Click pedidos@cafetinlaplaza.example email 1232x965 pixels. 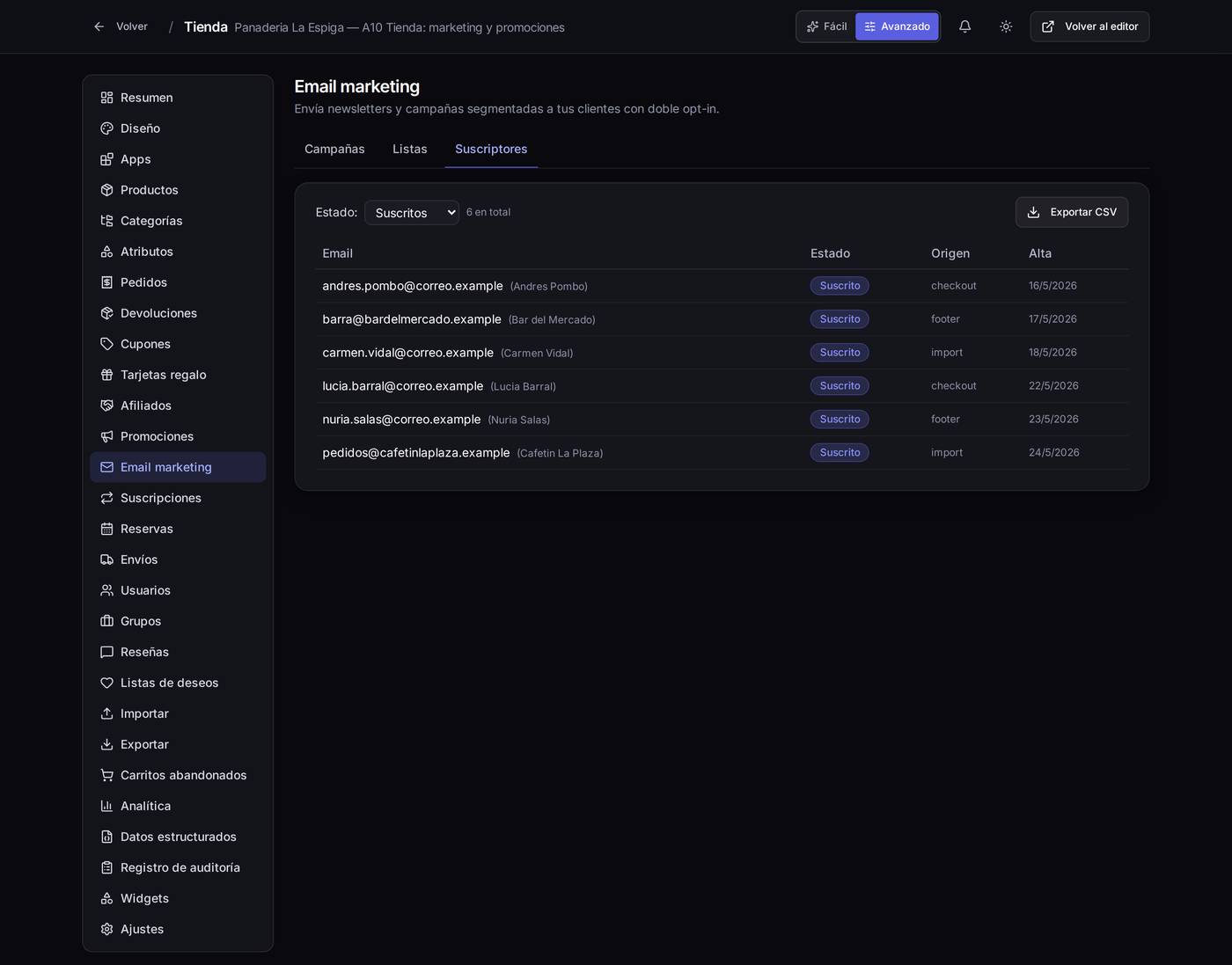[416, 453]
